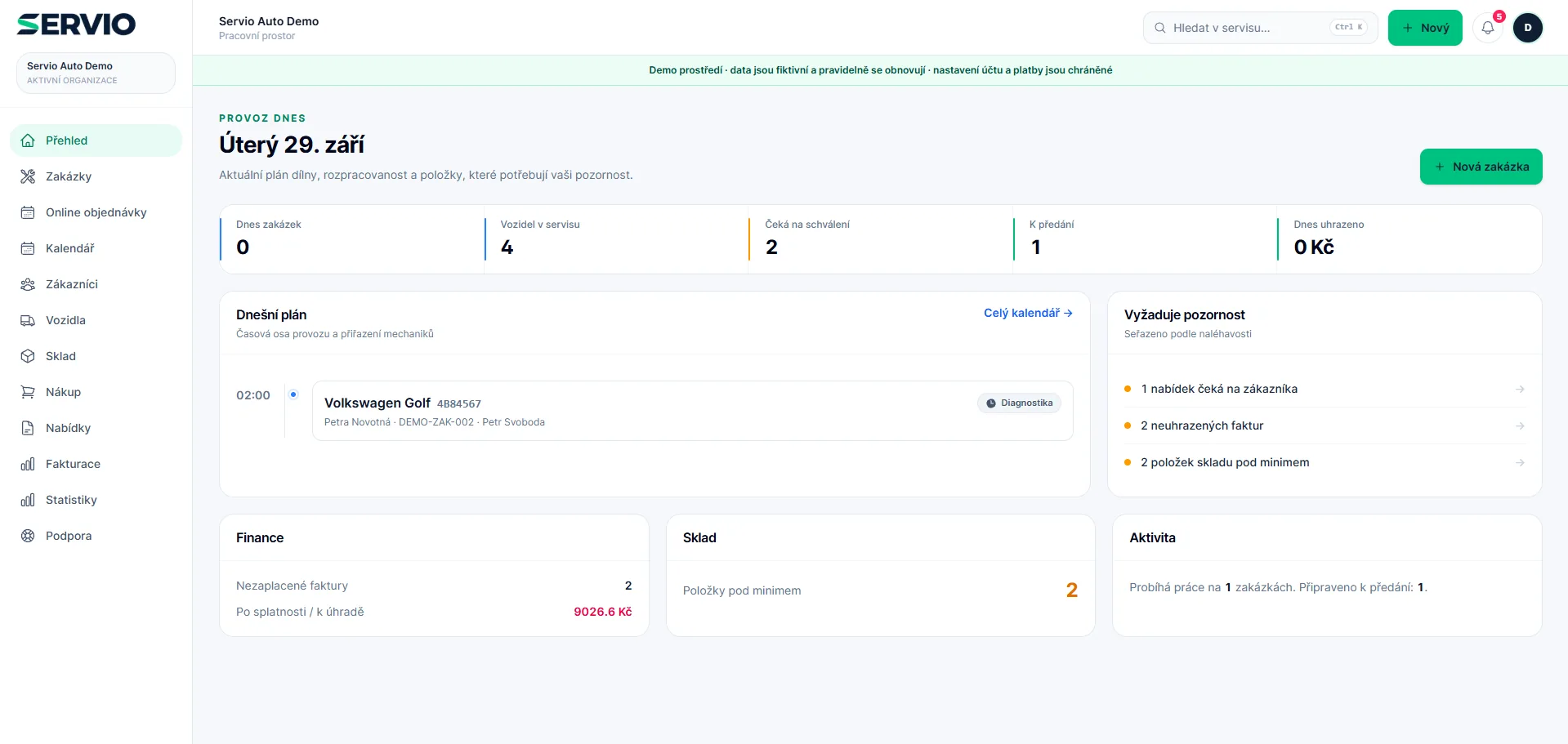Screen dimensions: 1568x744
Task: Go to Kalendář section
Action: [x=96, y=248]
